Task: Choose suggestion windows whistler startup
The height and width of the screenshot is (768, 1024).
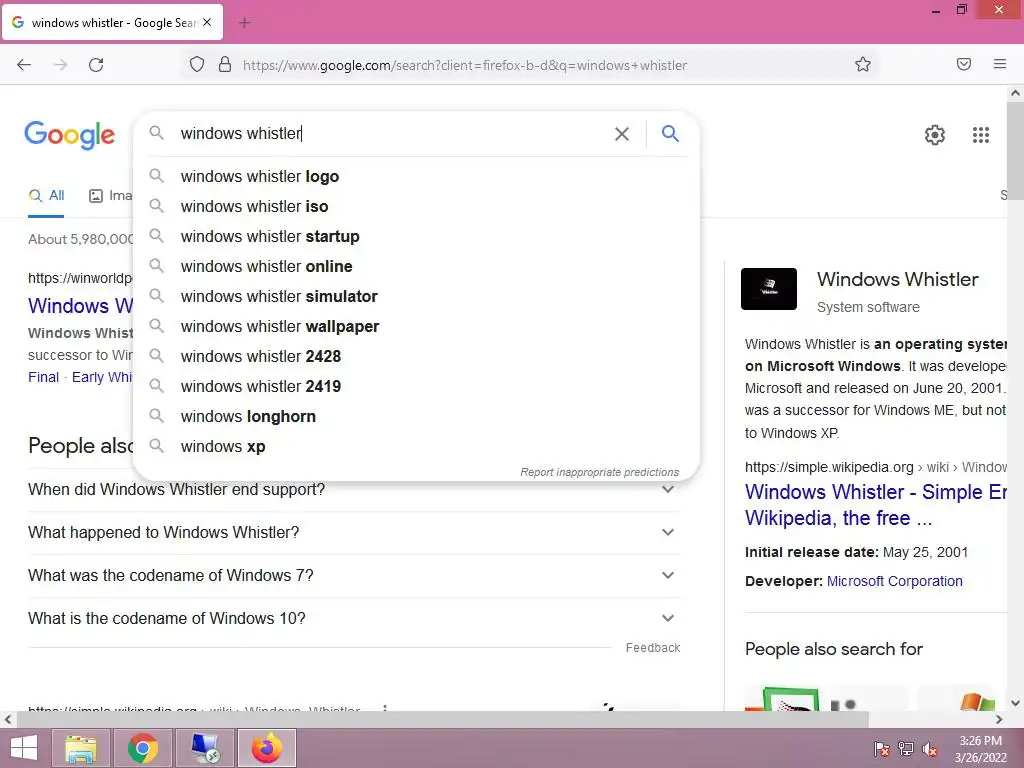Action: point(415,236)
